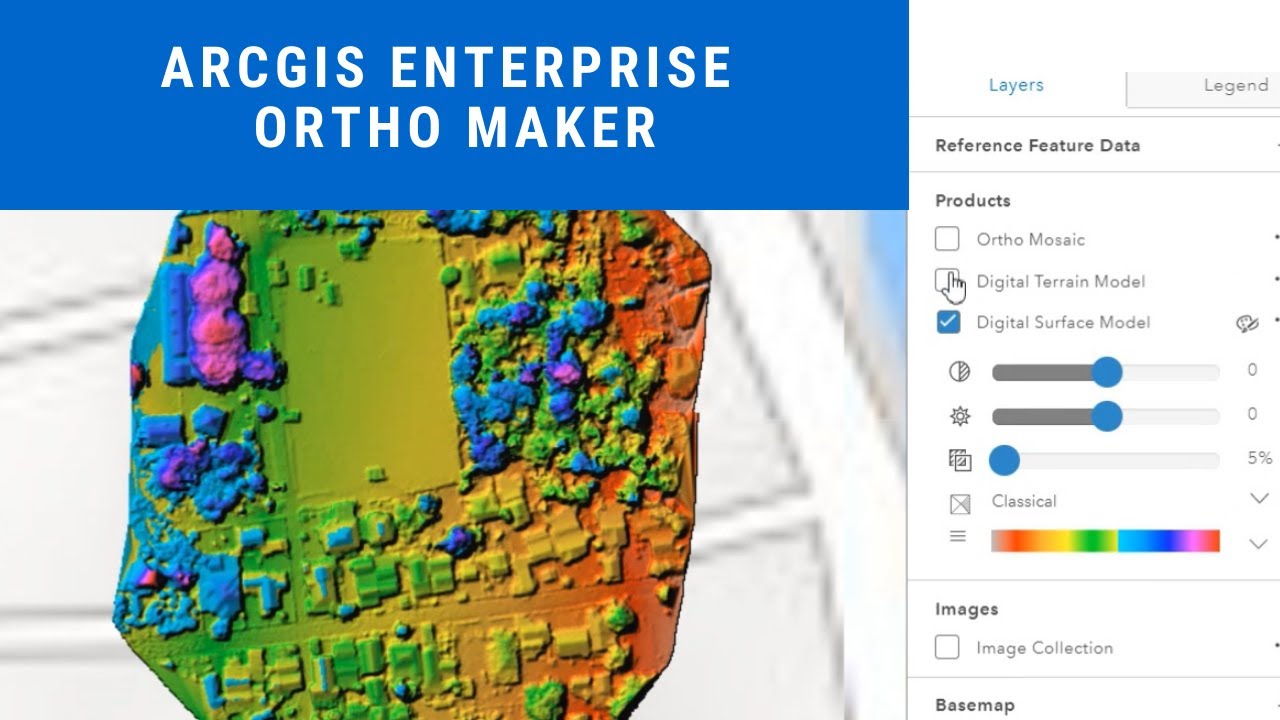Viewport: 1280px width, 720px height.
Task: Click the Ortho Mosaic layer label
Action: 1030,240
